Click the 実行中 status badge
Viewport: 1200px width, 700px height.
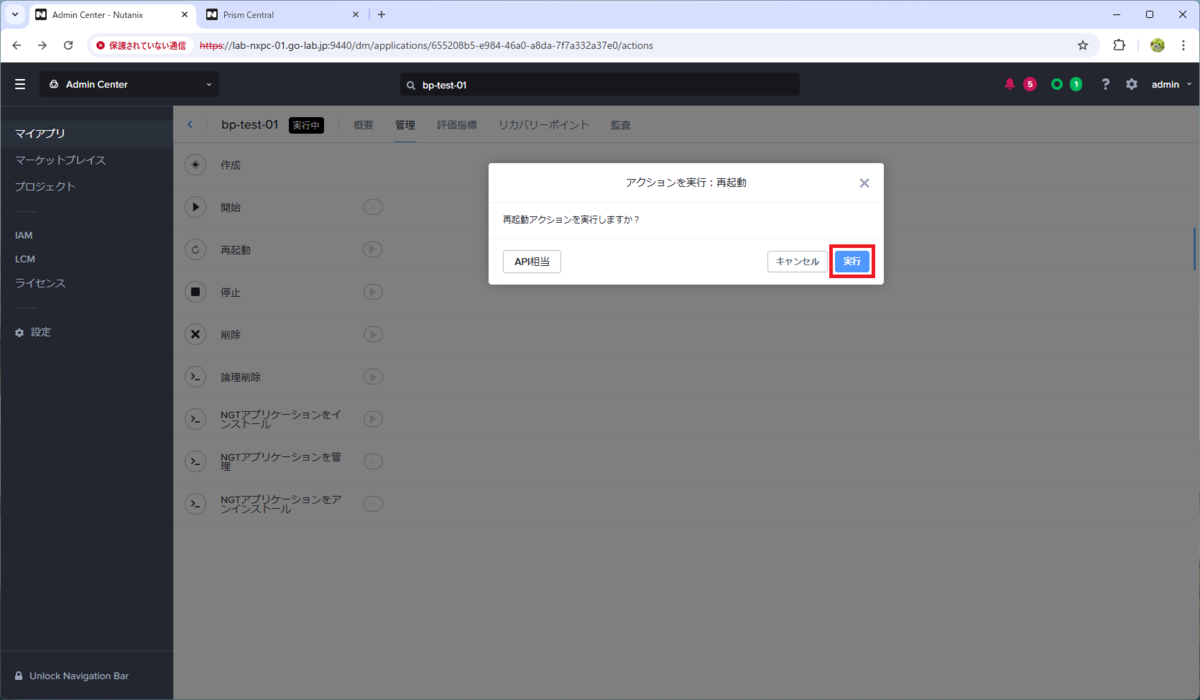306,125
